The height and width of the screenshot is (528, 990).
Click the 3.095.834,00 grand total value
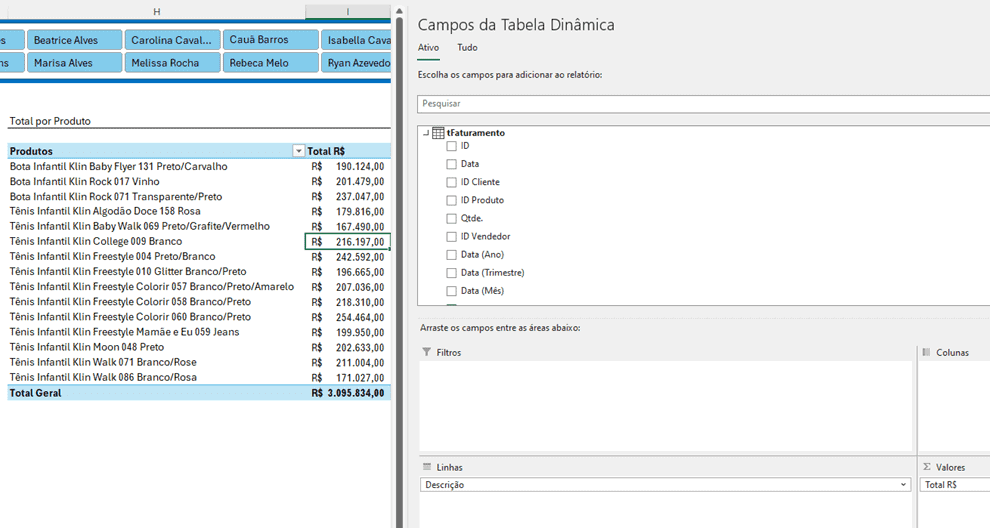pyautogui.click(x=348, y=393)
